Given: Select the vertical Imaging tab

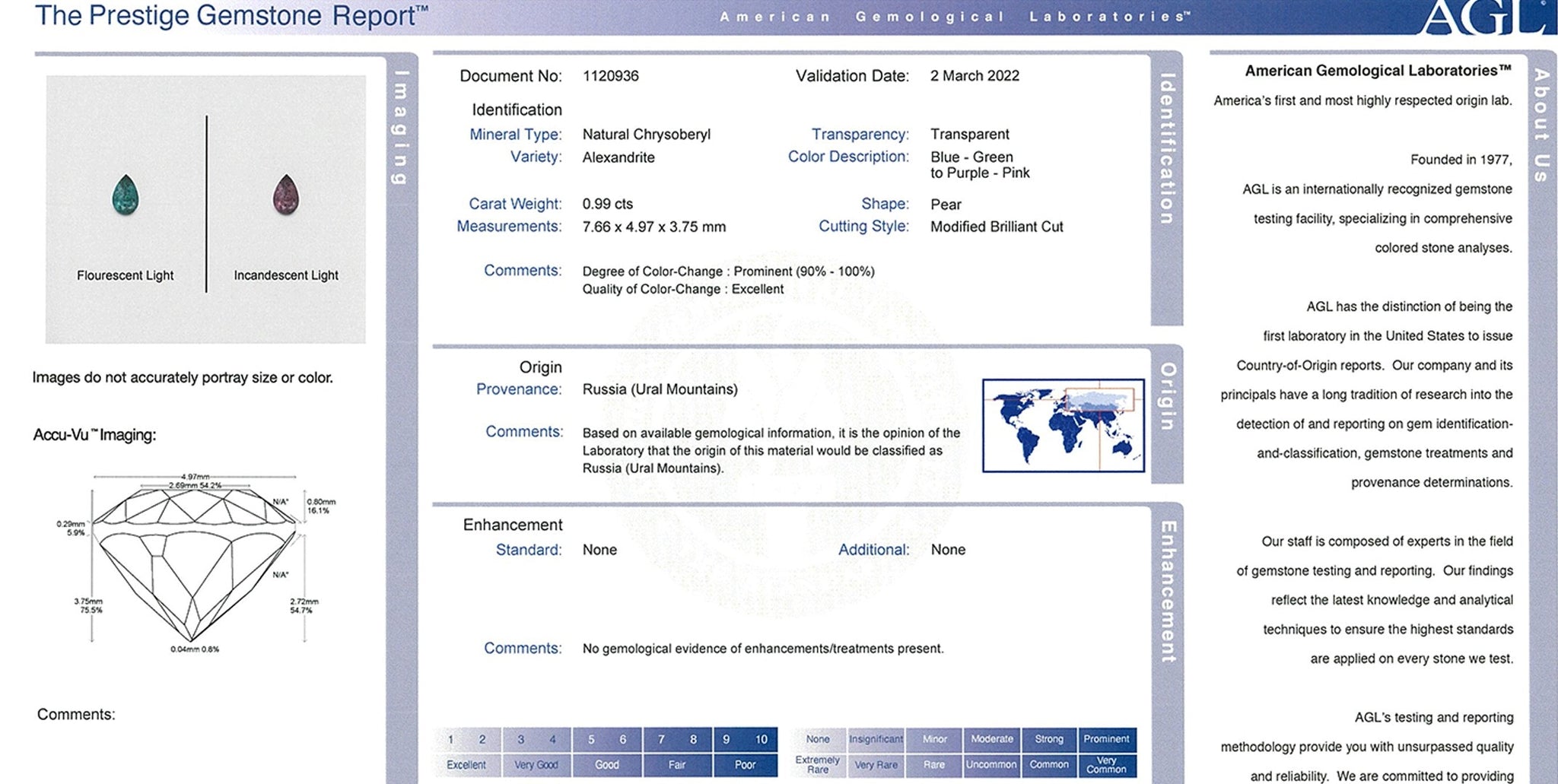Looking at the screenshot, I should pos(400,127).
